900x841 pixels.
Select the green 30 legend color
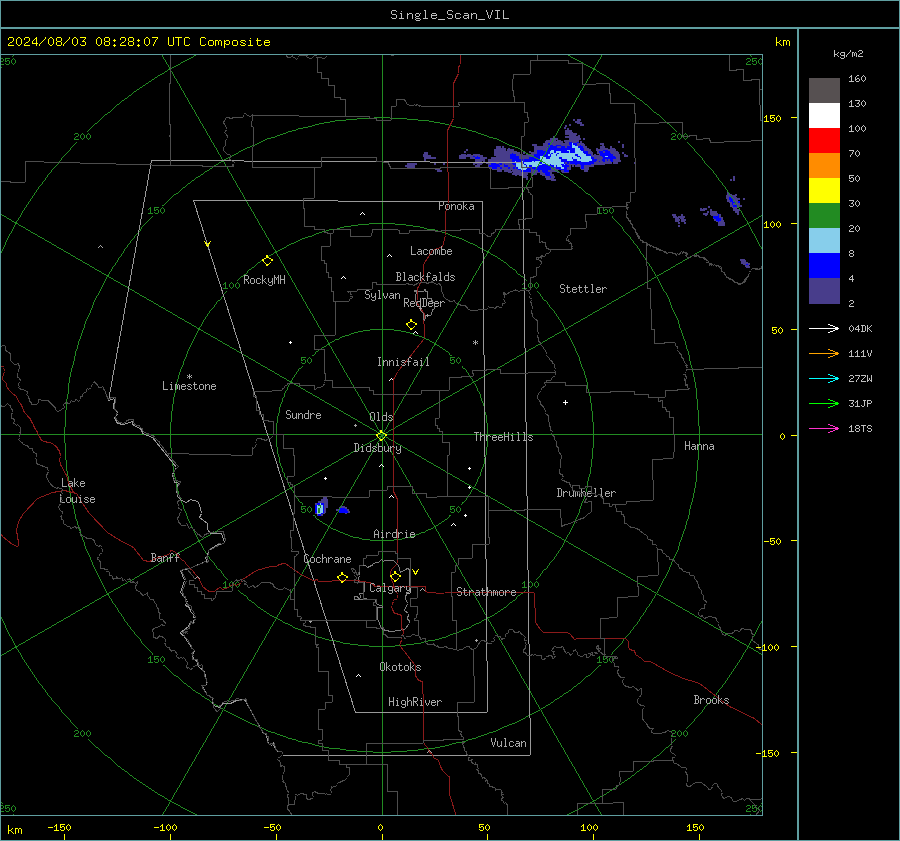(824, 216)
